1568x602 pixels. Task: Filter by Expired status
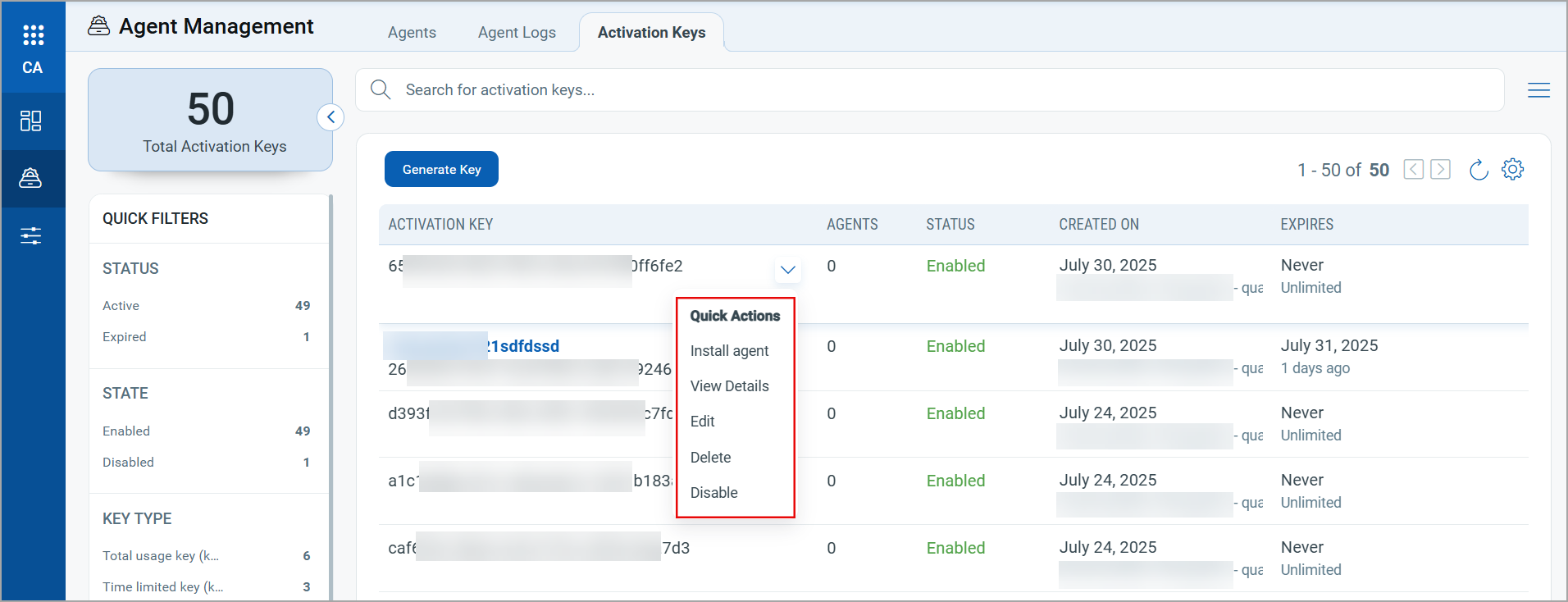125,337
